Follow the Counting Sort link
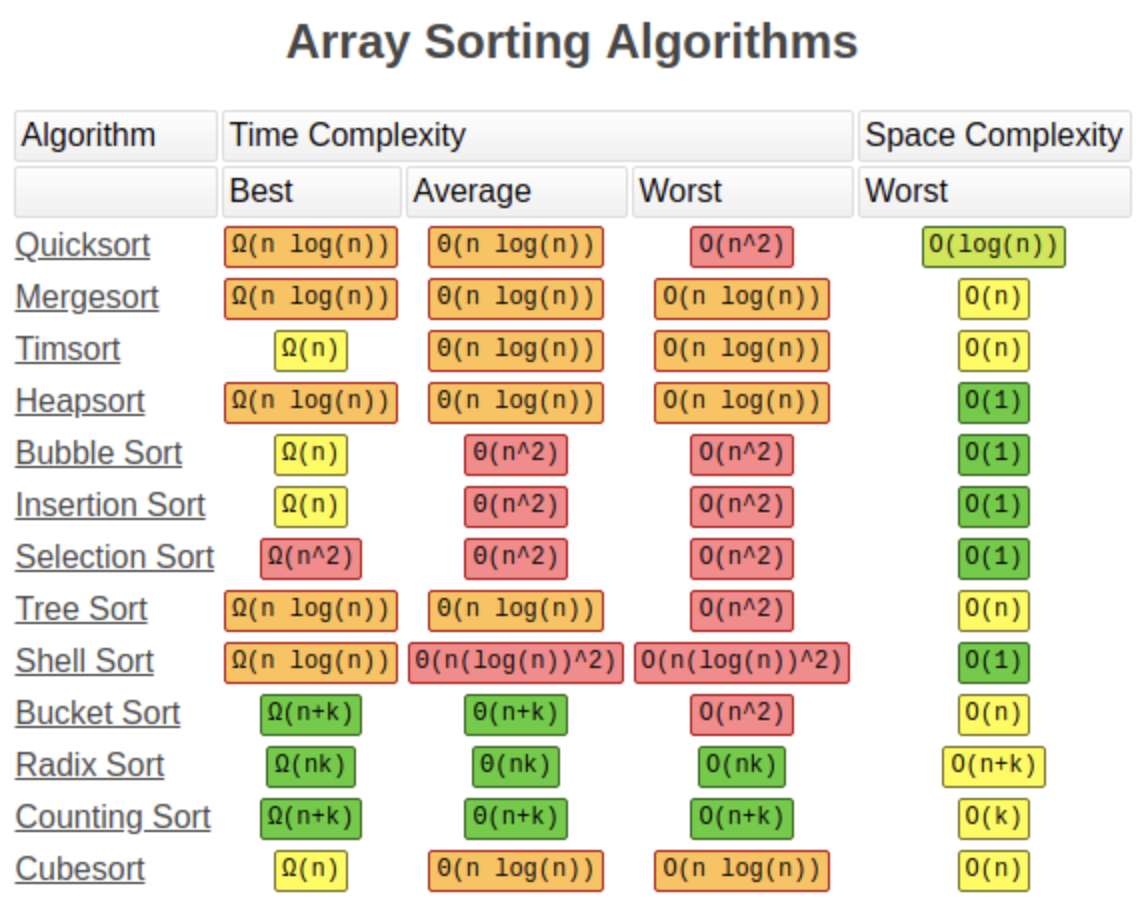 coord(113,818)
